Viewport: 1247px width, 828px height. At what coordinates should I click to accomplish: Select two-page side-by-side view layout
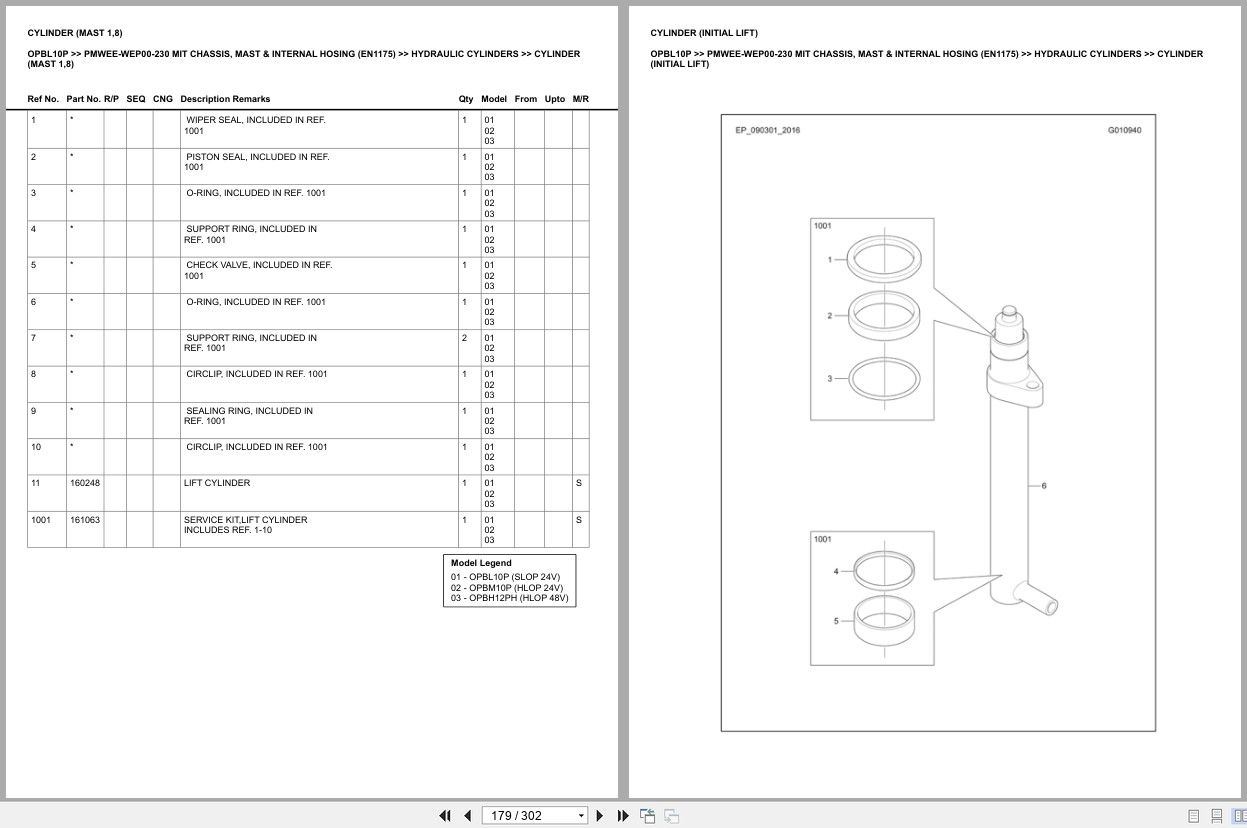pyautogui.click(x=1237, y=816)
